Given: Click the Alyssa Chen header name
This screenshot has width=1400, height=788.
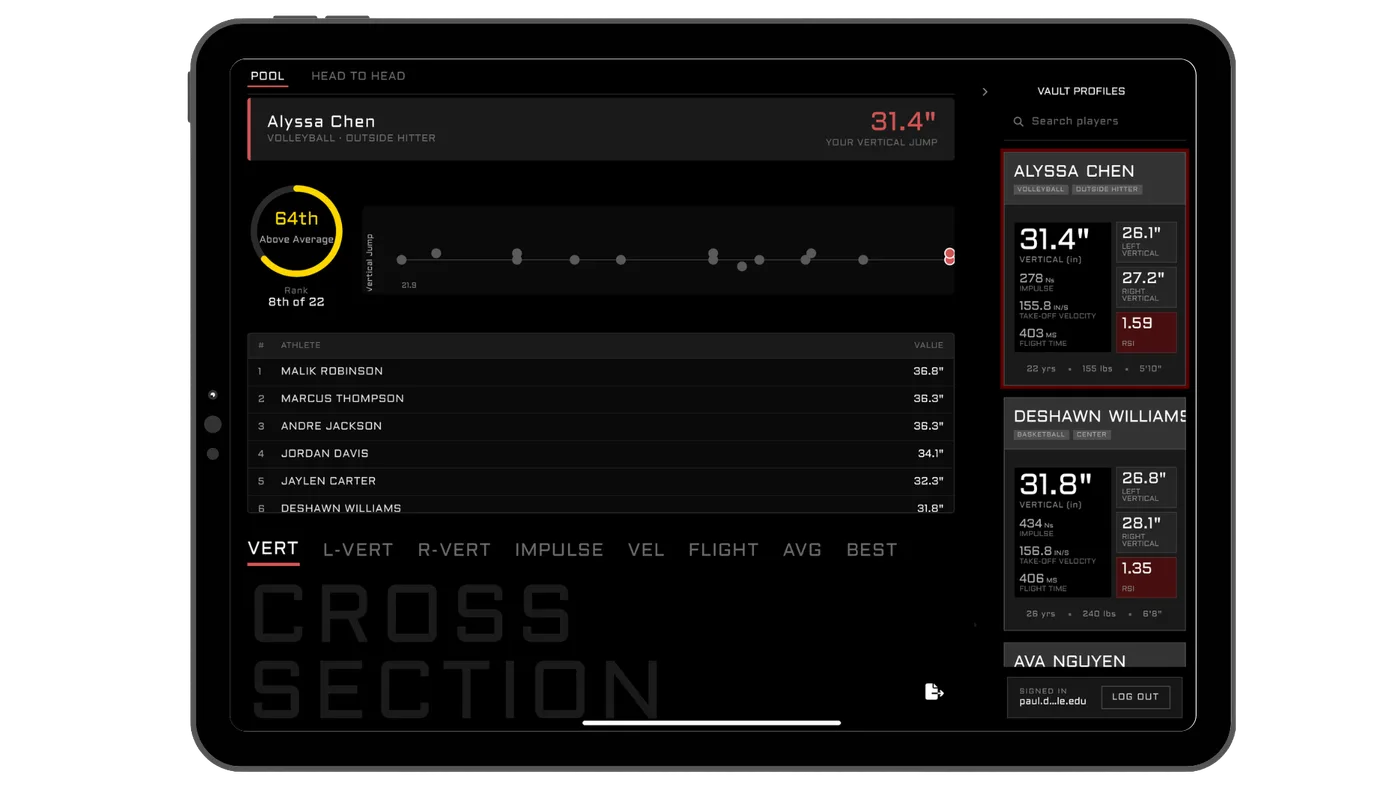Looking at the screenshot, I should click(x=321, y=122).
